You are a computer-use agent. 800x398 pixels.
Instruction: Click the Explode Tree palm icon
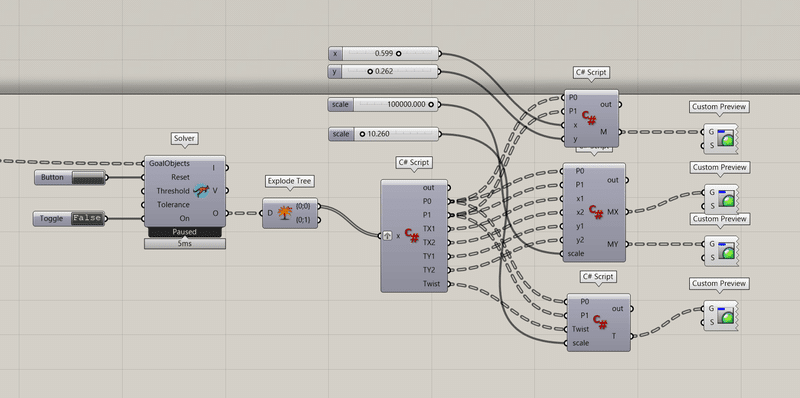[284, 213]
